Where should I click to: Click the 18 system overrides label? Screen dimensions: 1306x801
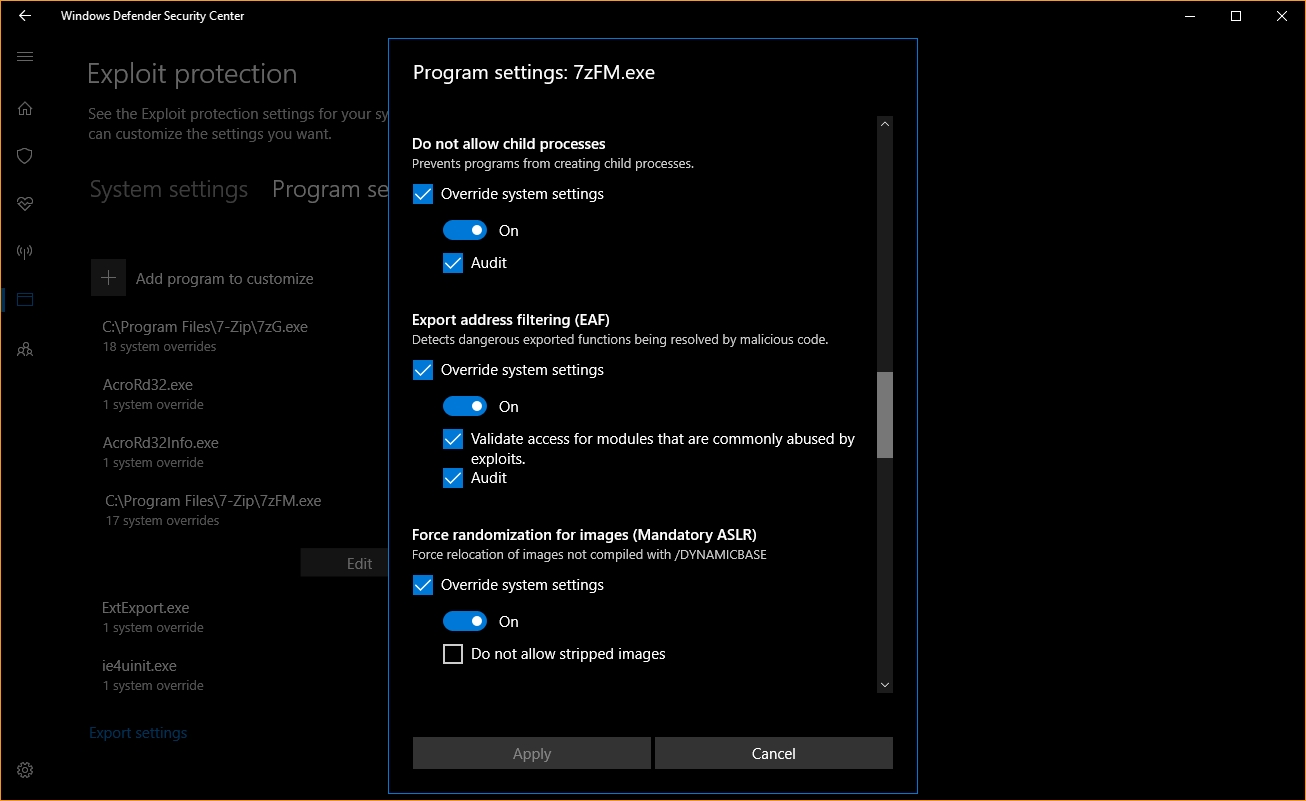159,347
